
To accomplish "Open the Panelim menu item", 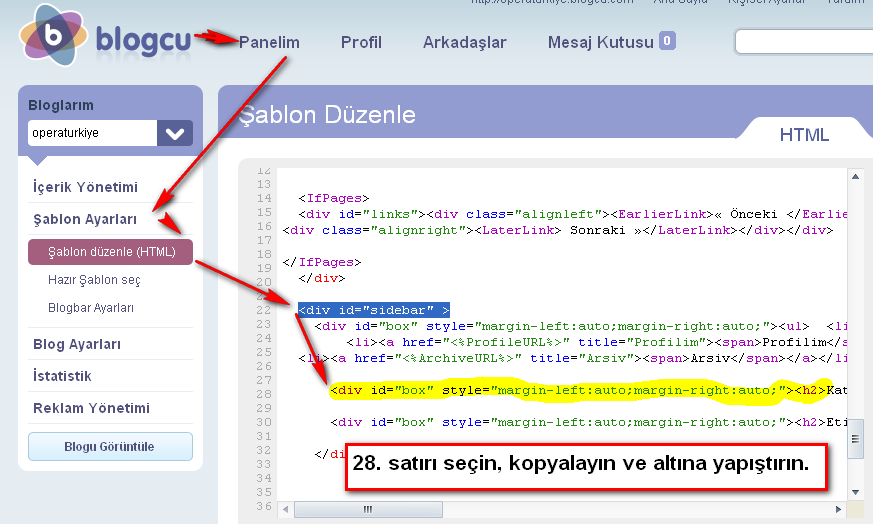I will tap(269, 42).
